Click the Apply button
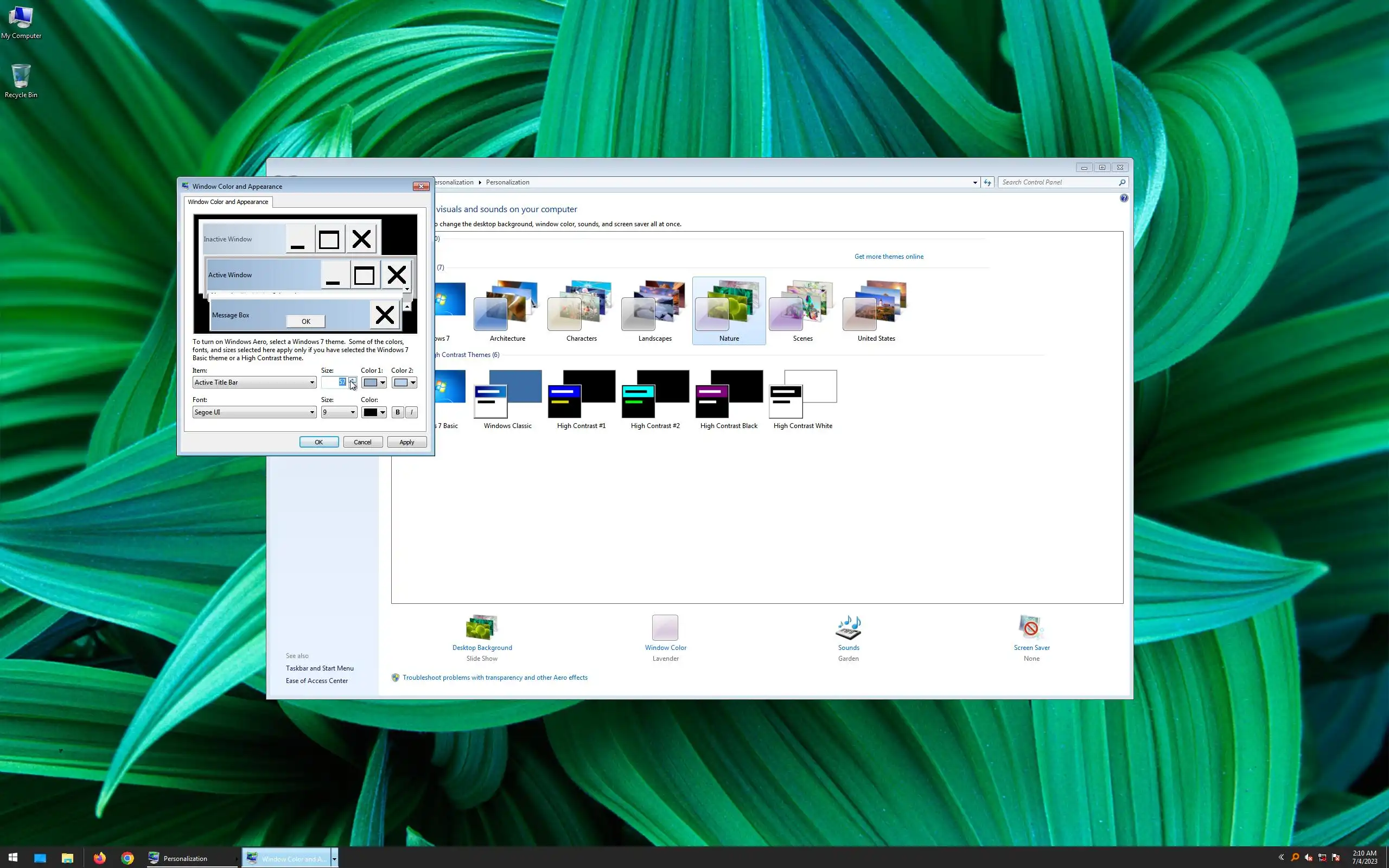Image resolution: width=1389 pixels, height=868 pixels. pyautogui.click(x=406, y=442)
